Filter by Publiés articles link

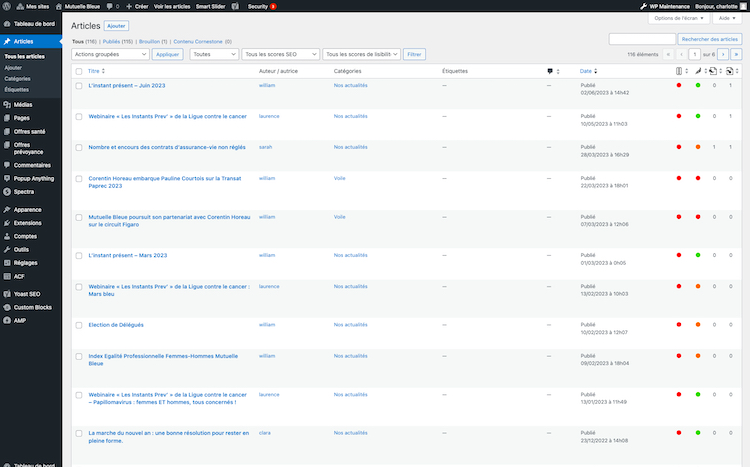pyautogui.click(x=116, y=41)
